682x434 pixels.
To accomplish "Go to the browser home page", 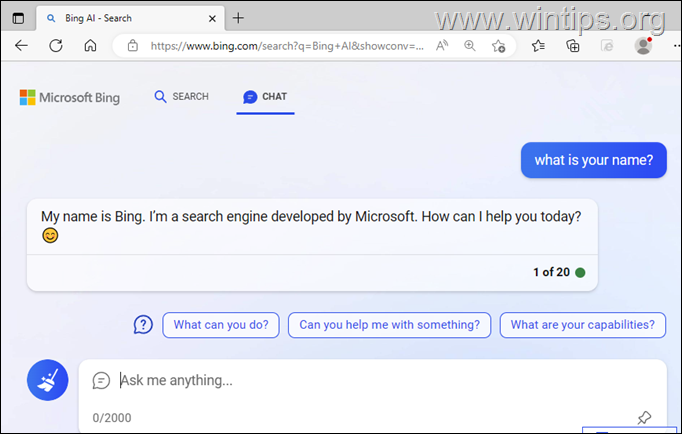I will (90, 45).
